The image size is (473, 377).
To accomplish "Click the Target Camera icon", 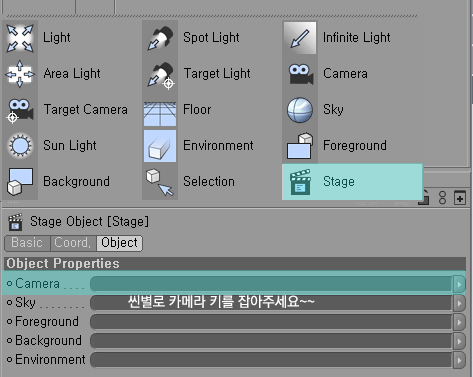I will pyautogui.click(x=20, y=110).
